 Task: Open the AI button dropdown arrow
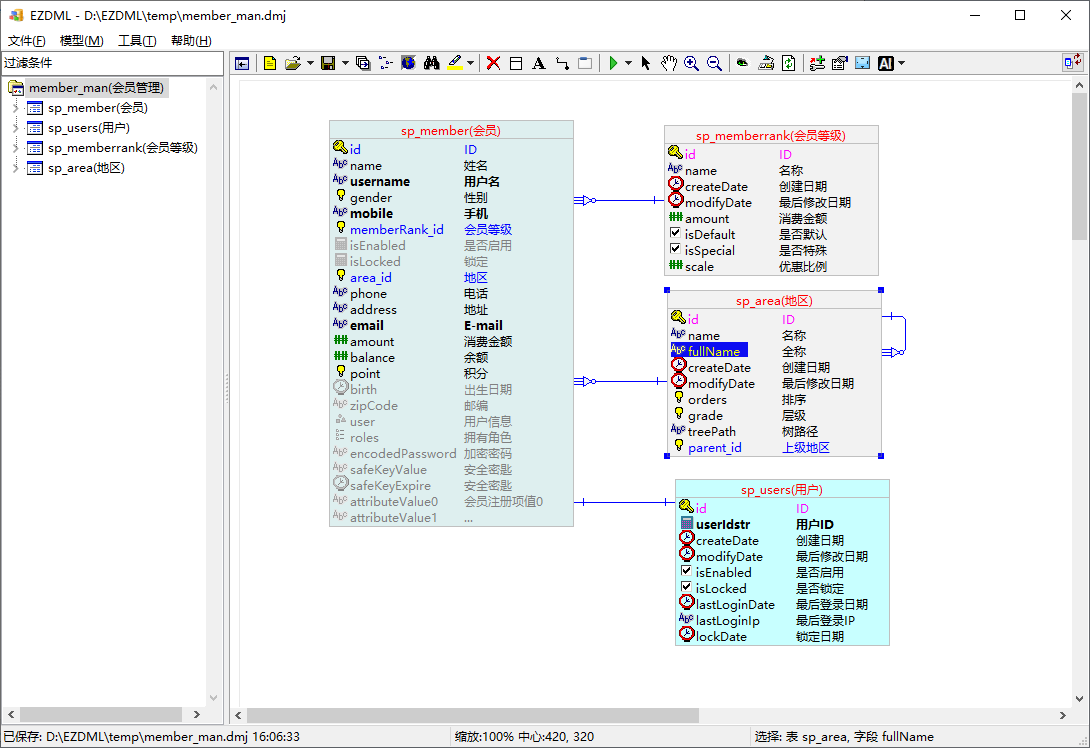(x=902, y=63)
